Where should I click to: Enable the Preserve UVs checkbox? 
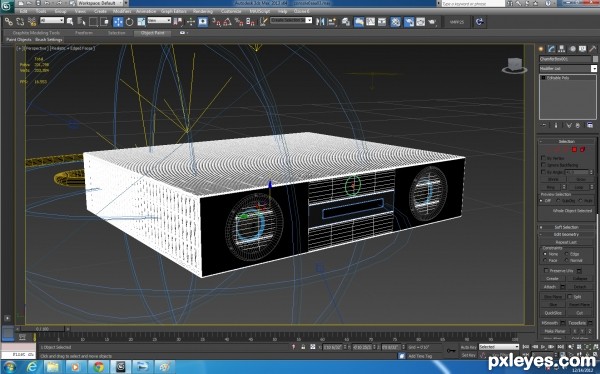(546, 271)
